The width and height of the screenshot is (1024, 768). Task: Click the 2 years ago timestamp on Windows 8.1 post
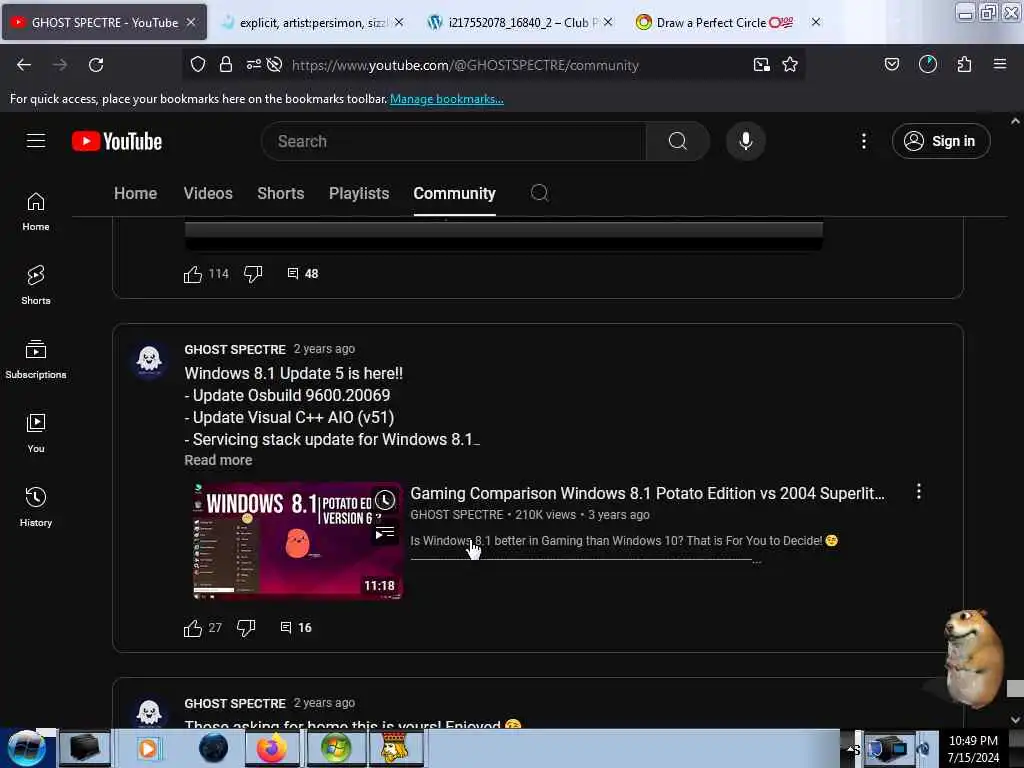(x=324, y=349)
